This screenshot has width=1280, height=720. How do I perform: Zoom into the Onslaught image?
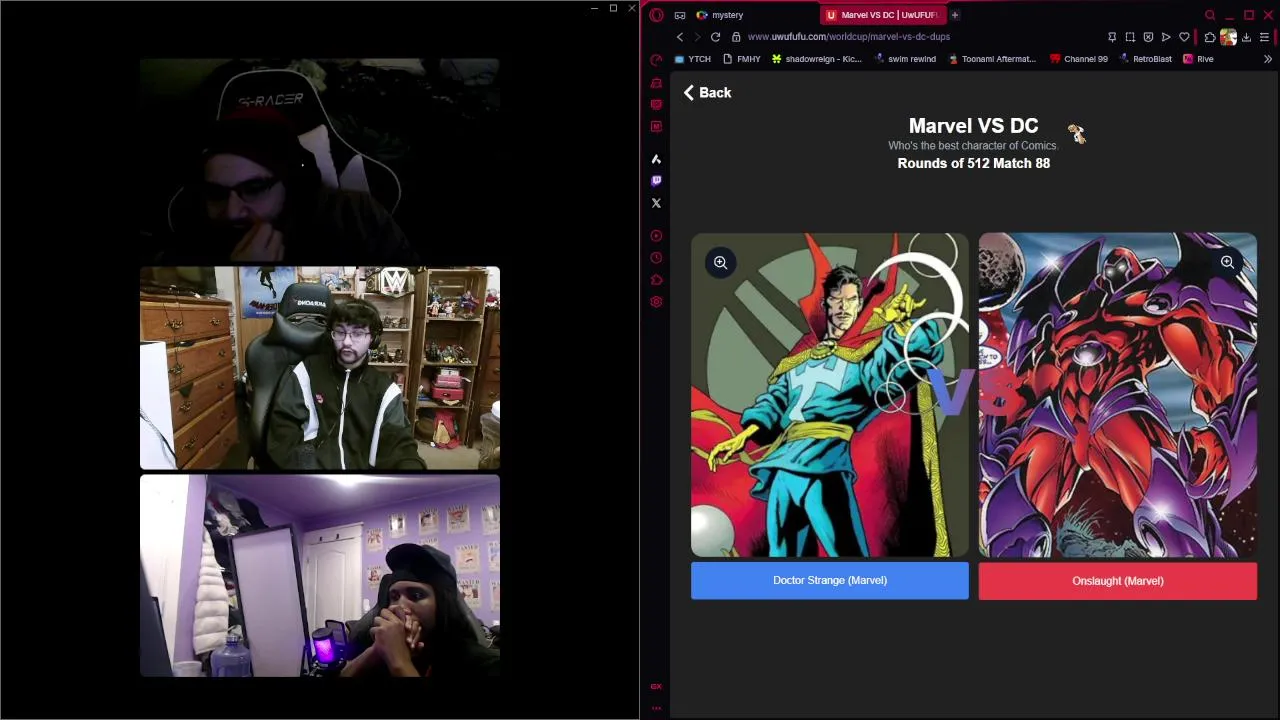click(1227, 262)
